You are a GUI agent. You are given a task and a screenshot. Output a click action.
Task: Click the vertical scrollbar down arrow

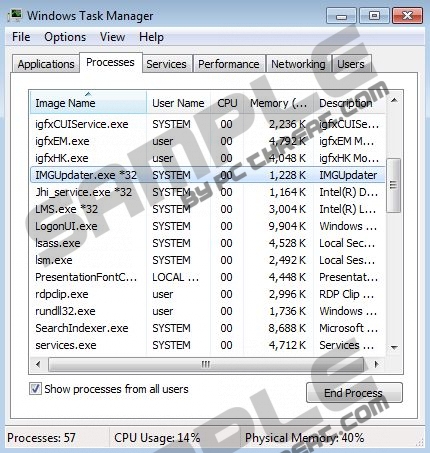pyautogui.click(x=394, y=347)
